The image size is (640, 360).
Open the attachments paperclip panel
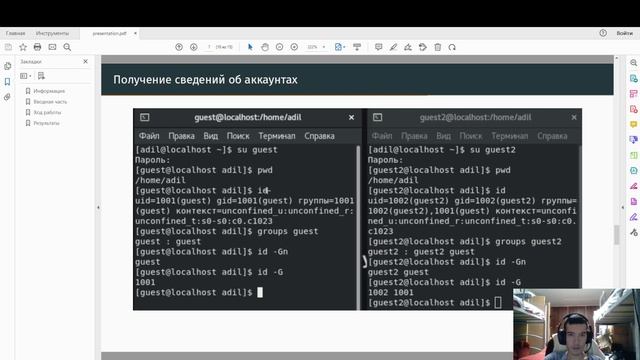[7, 97]
